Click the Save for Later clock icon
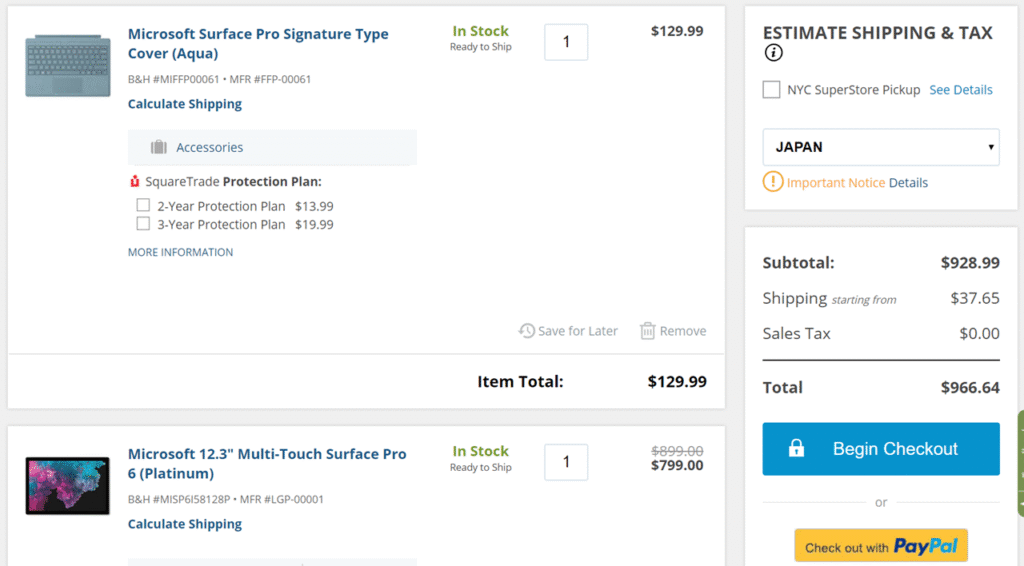This screenshot has width=1024, height=566. [526, 331]
